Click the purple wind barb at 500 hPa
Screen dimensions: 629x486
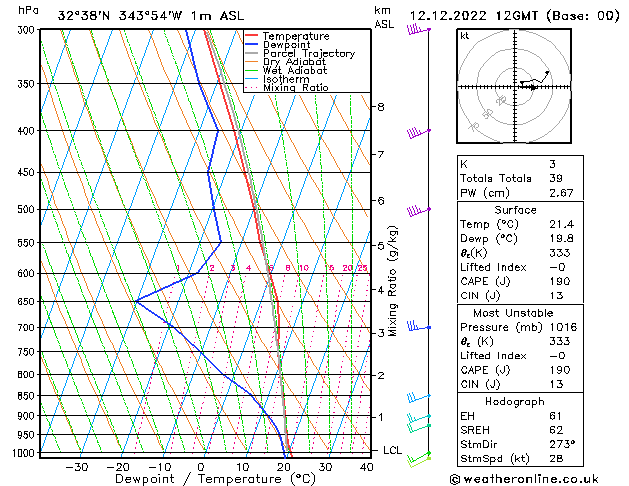[x=418, y=210]
